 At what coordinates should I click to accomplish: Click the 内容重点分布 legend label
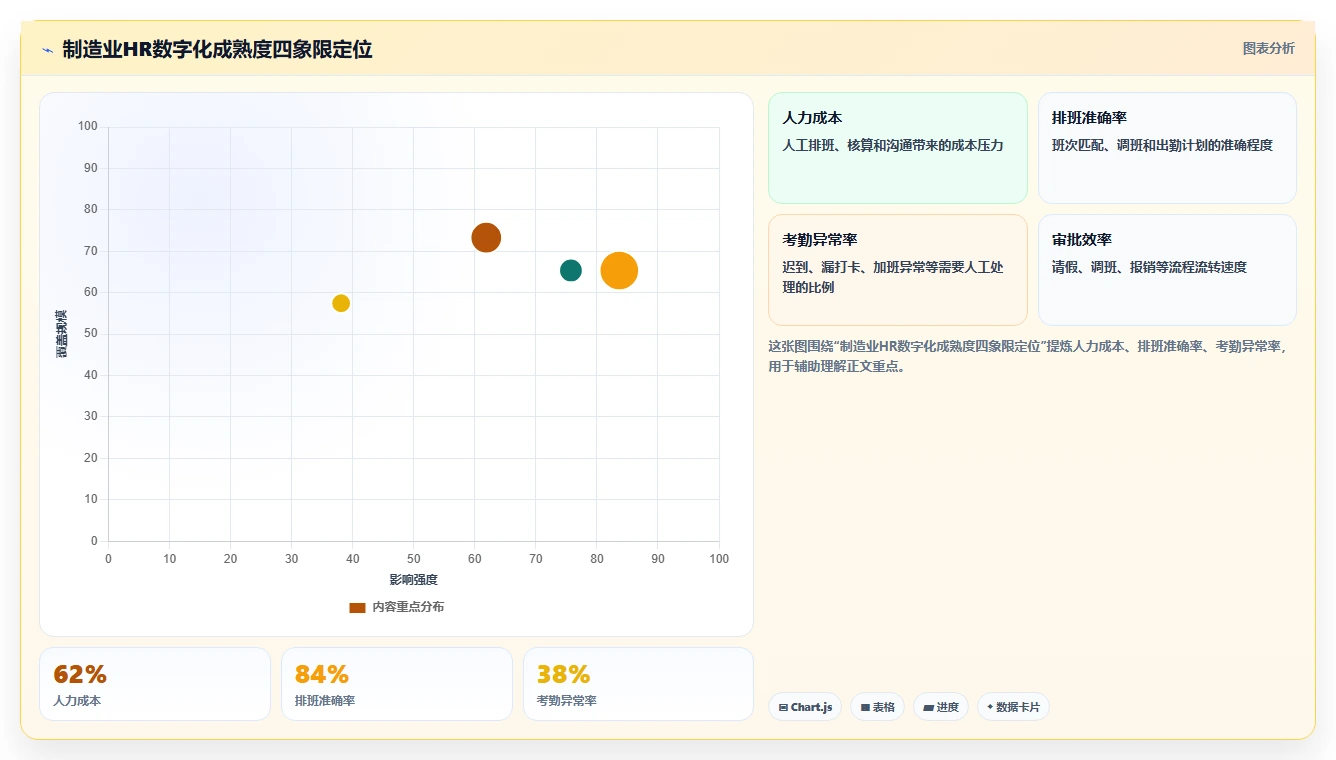408,607
